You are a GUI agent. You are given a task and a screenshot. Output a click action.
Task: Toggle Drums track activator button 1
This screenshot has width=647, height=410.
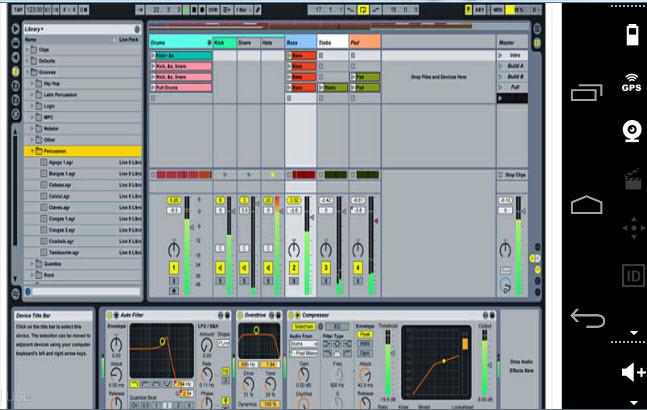coord(174,268)
